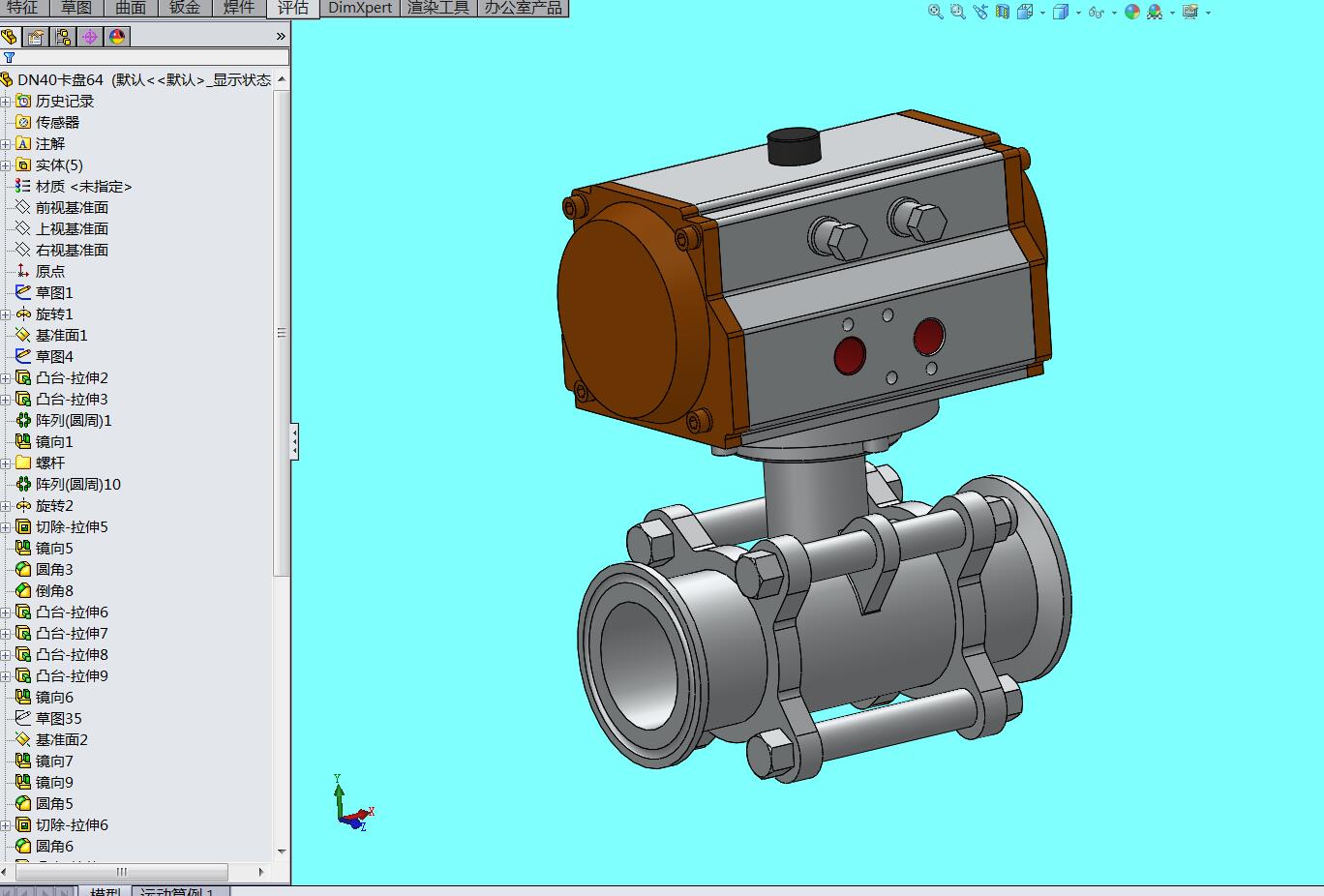Viewport: 1324px width, 896px height.
Task: Open the ConfigurationManager panel tab
Action: pos(63,37)
